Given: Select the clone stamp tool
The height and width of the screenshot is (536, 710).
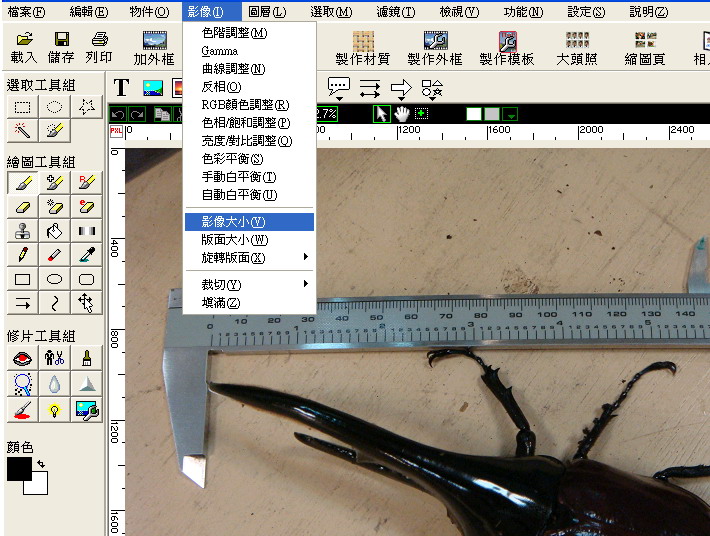Looking at the screenshot, I should click(23, 231).
